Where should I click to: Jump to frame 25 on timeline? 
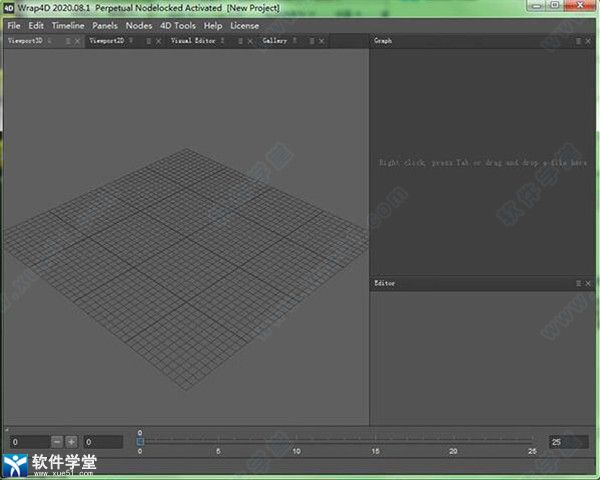tap(532, 451)
